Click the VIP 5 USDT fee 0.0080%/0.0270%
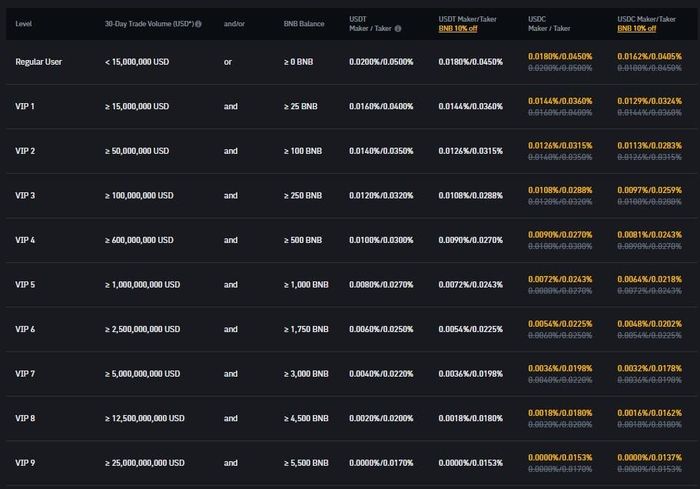The width and height of the screenshot is (700, 489). coord(381,284)
